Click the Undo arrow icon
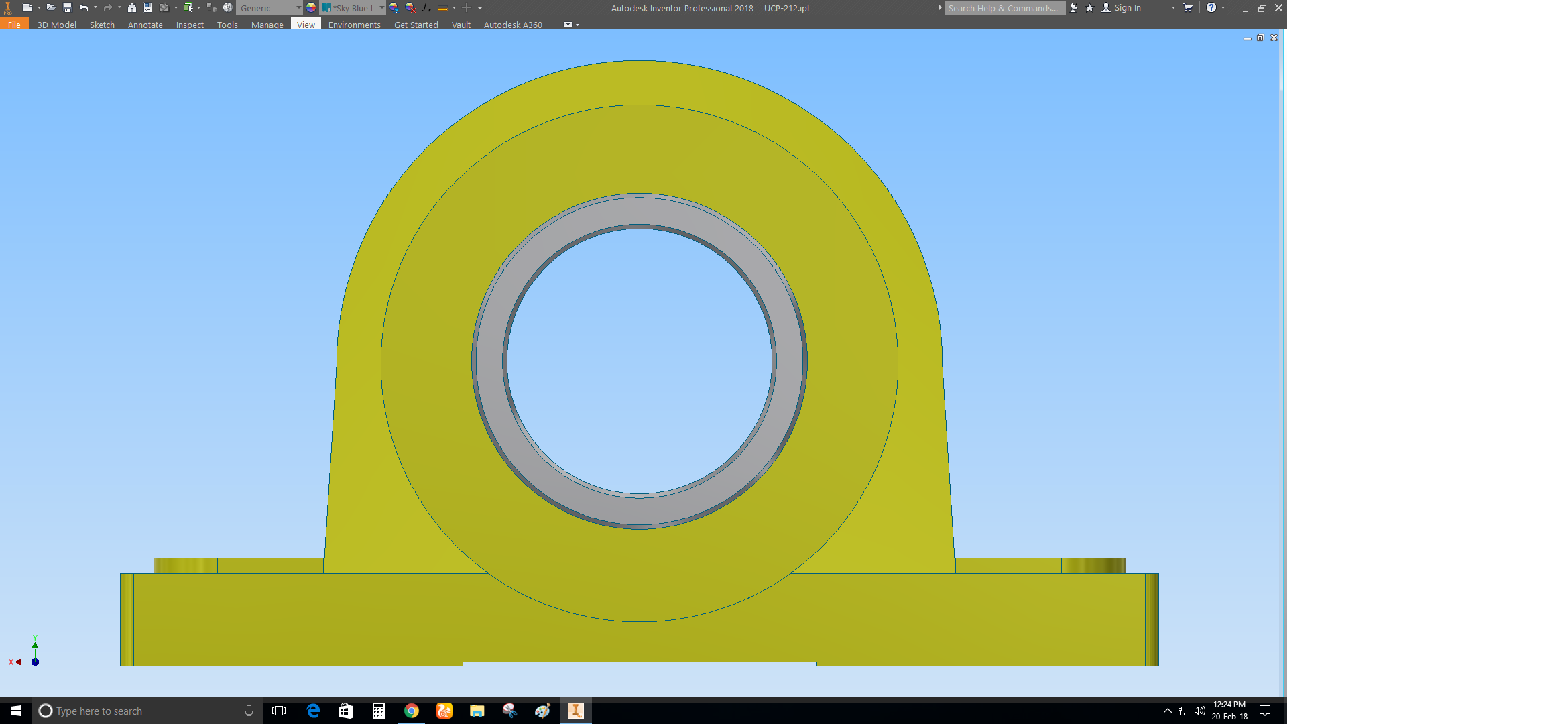Image resolution: width=1568 pixels, height=724 pixels. pyautogui.click(x=84, y=7)
